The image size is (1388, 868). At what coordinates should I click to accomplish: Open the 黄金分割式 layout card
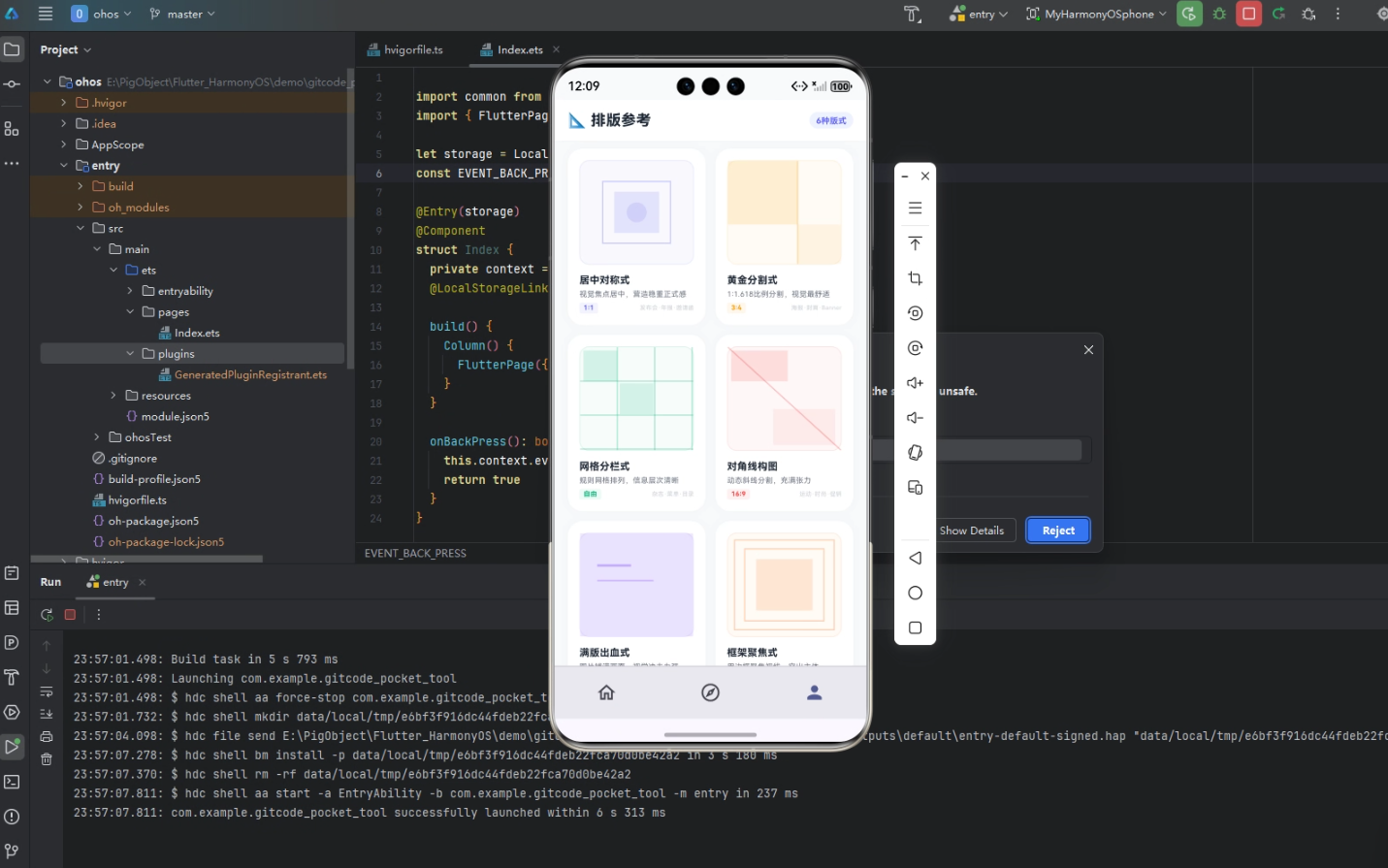tap(785, 235)
